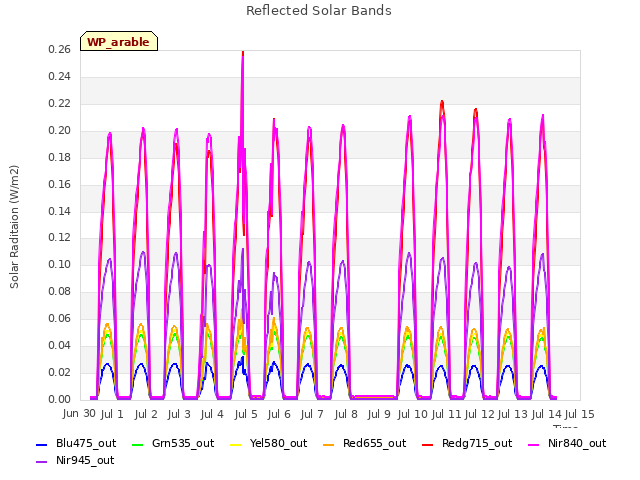
Task: Click the Jul 5 x-axis tick label
Action: (x=246, y=414)
